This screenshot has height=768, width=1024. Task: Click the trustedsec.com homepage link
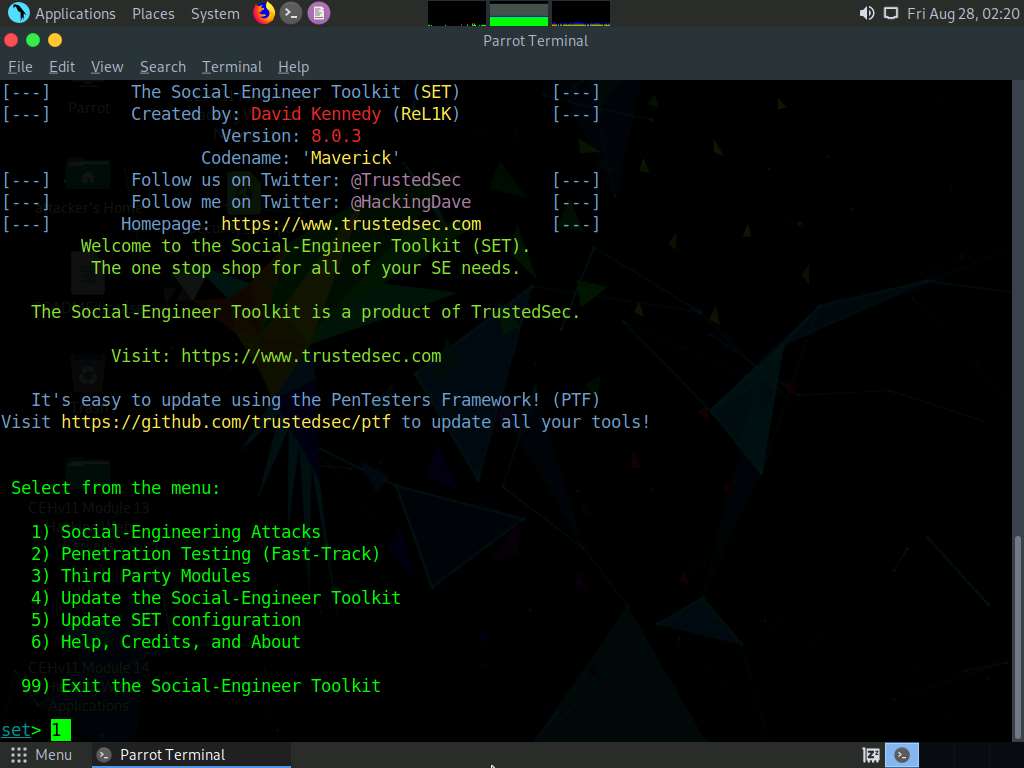pos(351,224)
